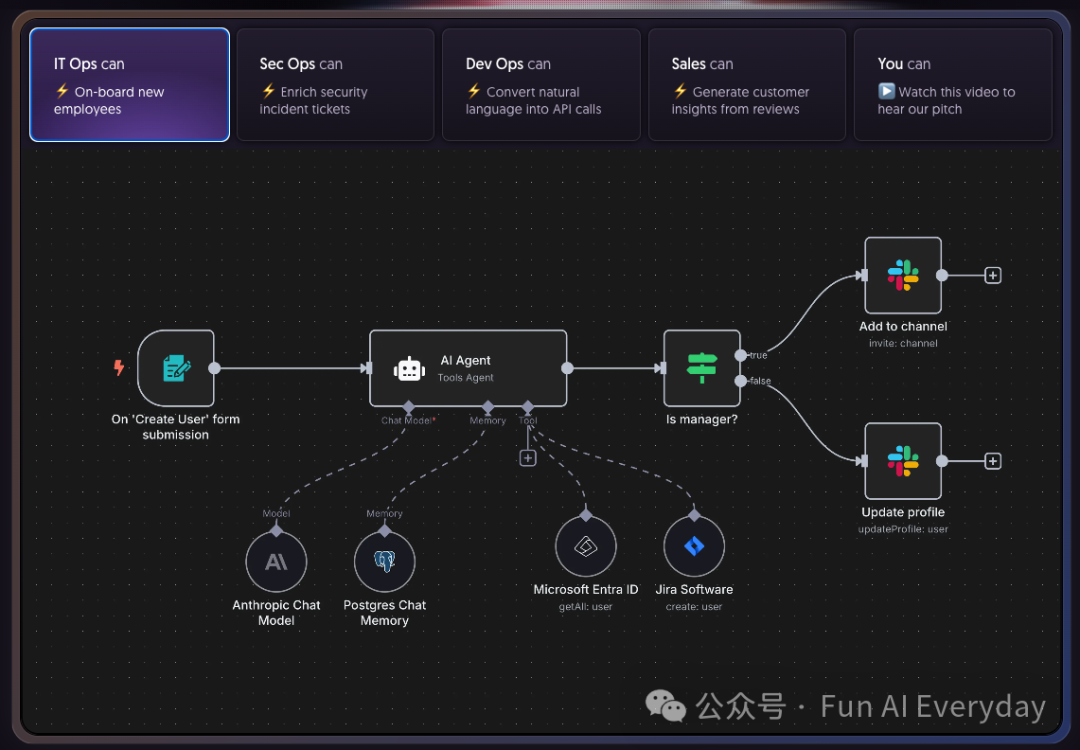Click the 'Create User' form trigger node
The height and width of the screenshot is (750, 1080).
[x=176, y=368]
